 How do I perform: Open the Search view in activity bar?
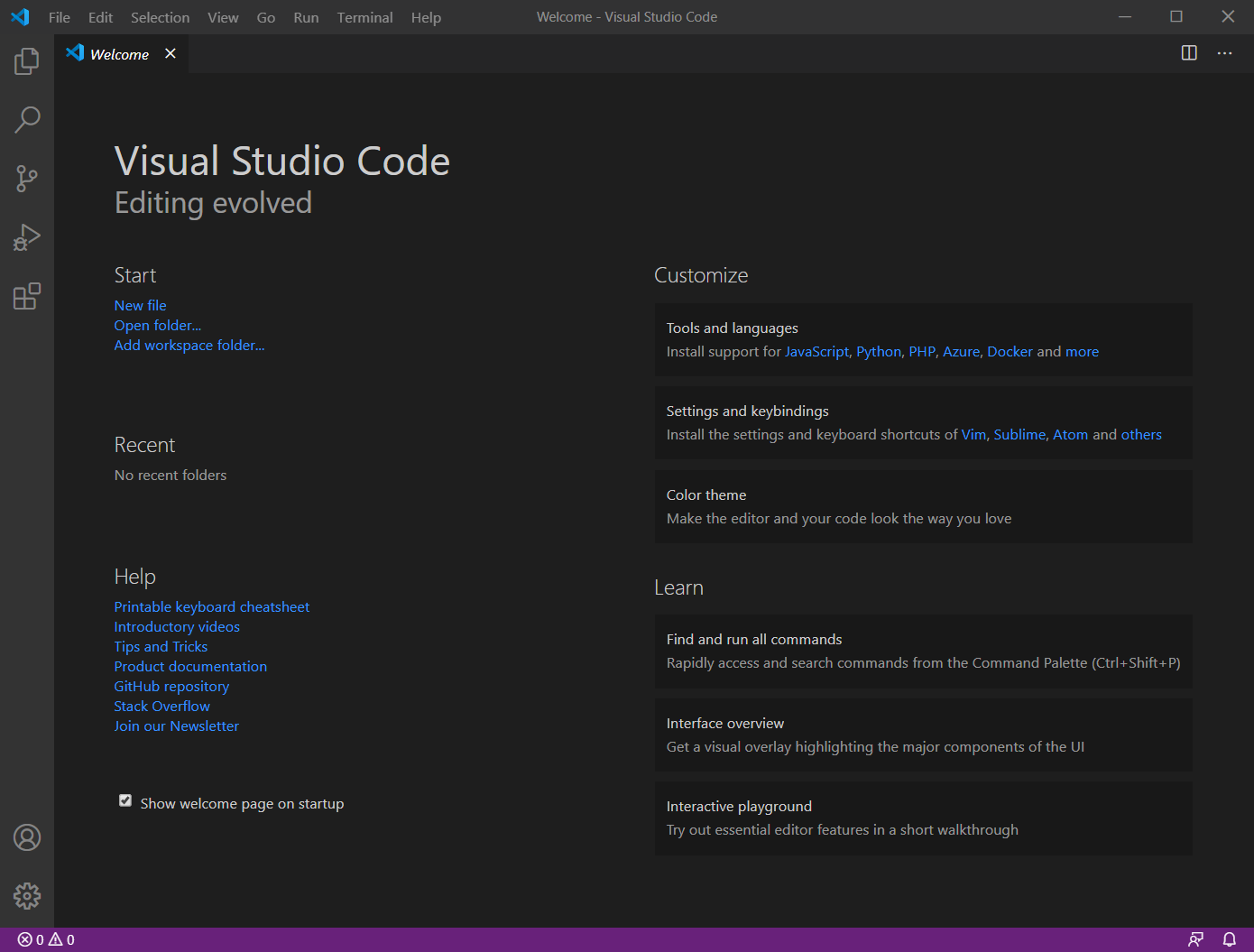click(27, 120)
